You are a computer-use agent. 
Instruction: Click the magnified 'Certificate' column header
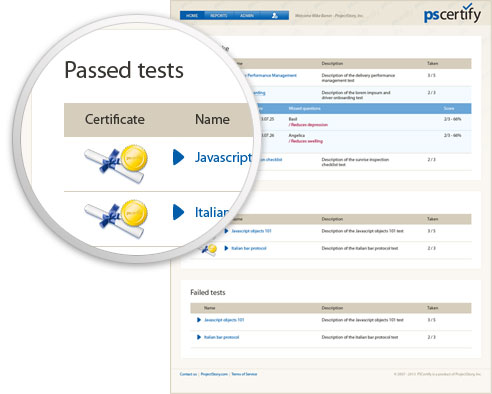(115, 119)
